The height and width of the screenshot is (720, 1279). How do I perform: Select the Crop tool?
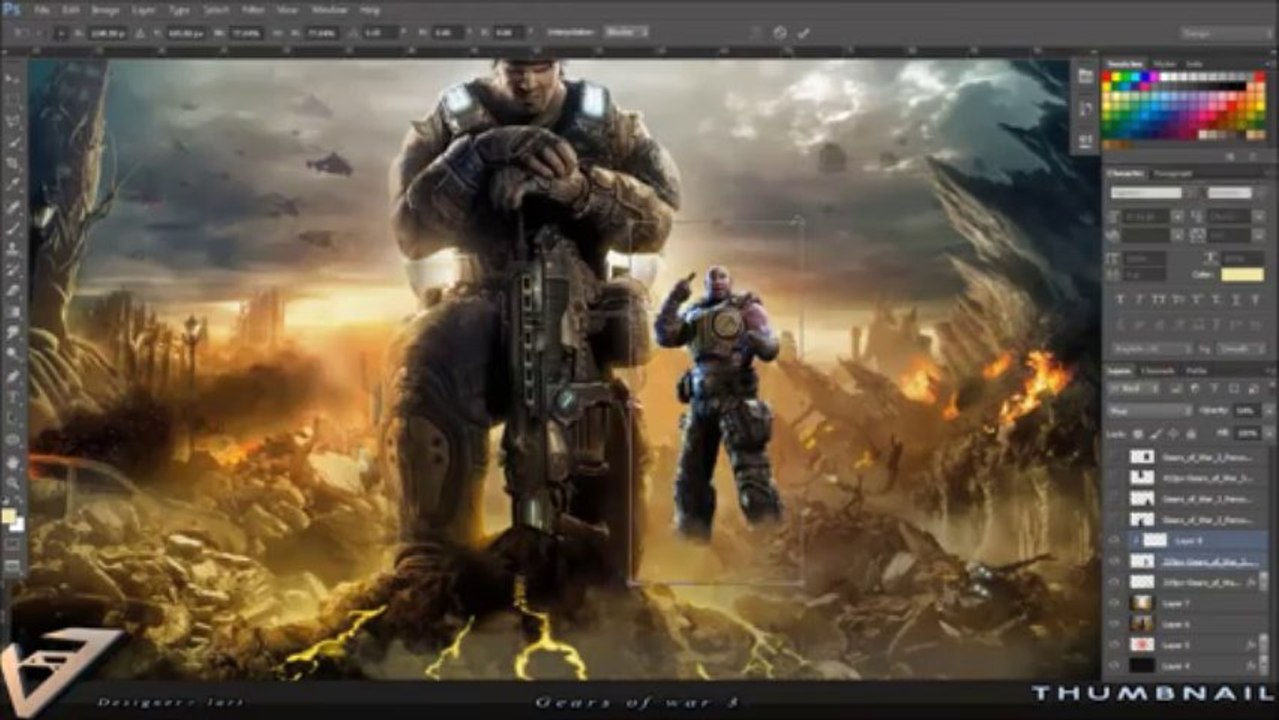pyautogui.click(x=14, y=163)
